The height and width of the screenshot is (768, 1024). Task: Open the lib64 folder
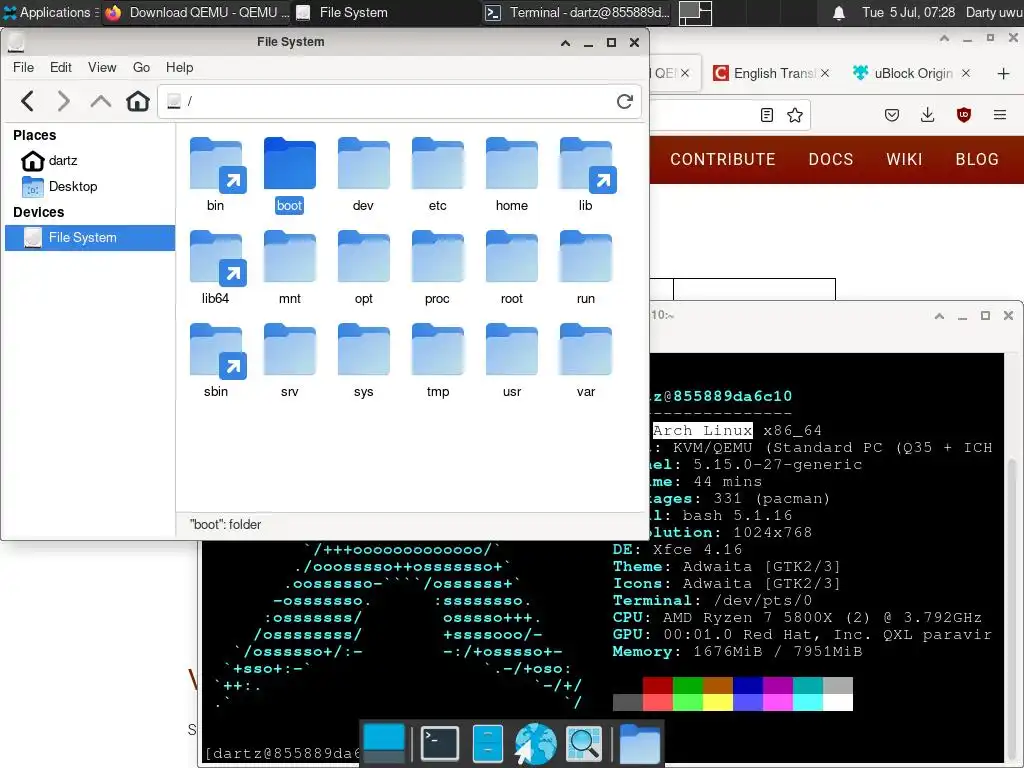pos(216,268)
